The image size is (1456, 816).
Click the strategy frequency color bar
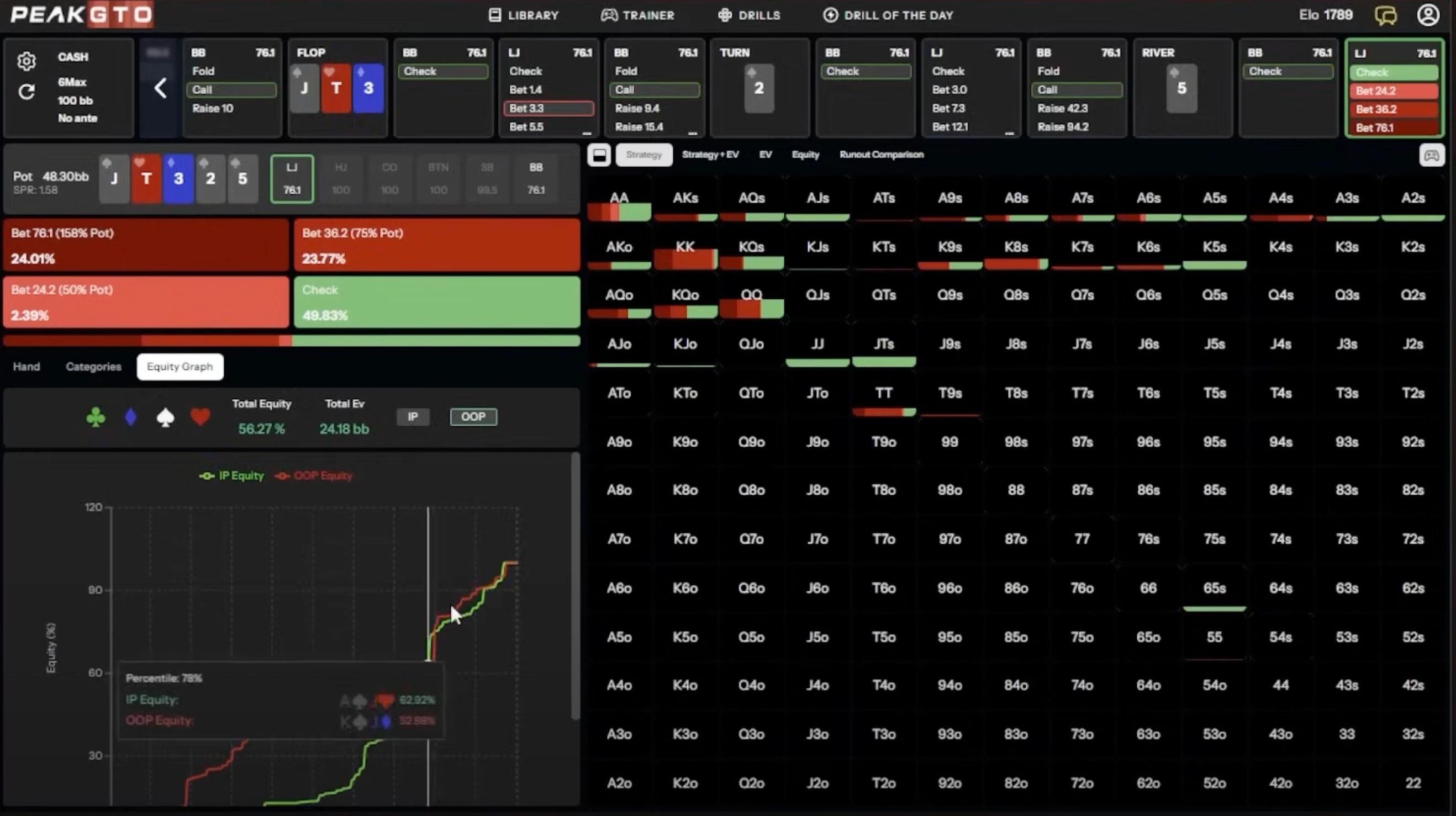point(291,341)
